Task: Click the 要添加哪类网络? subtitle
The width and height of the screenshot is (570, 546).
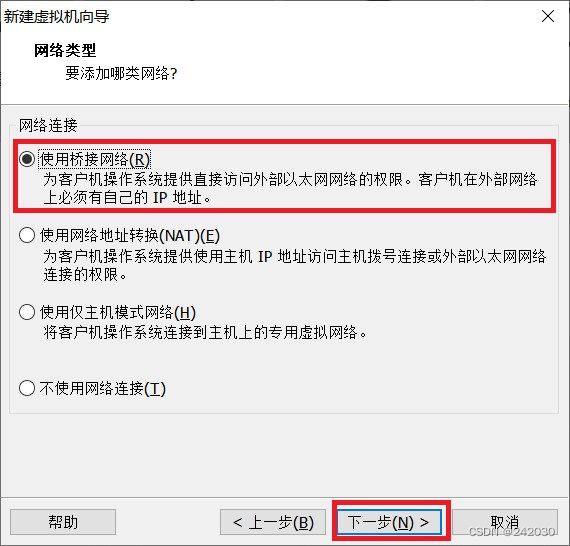Action: (x=121, y=73)
